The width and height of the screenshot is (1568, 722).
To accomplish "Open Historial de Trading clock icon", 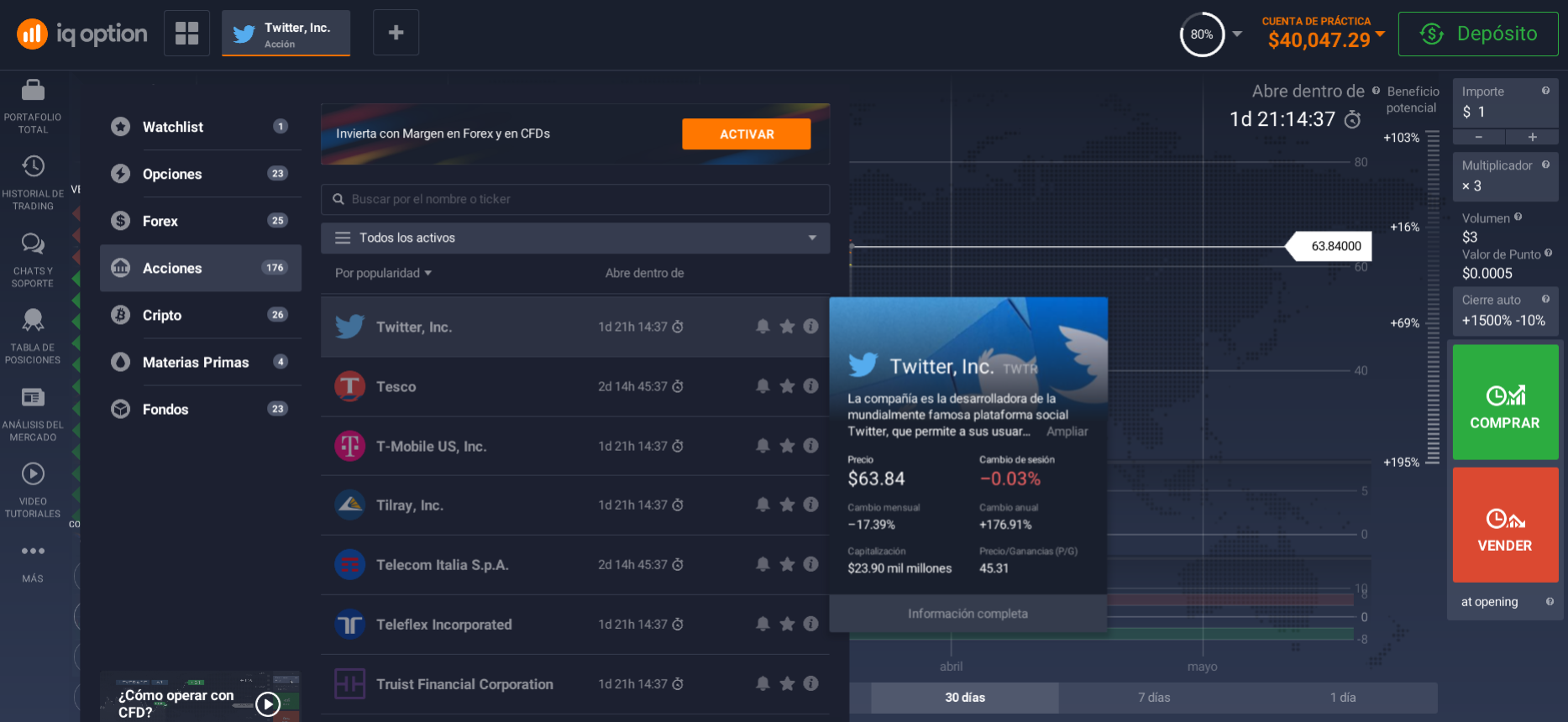I will 33,166.
